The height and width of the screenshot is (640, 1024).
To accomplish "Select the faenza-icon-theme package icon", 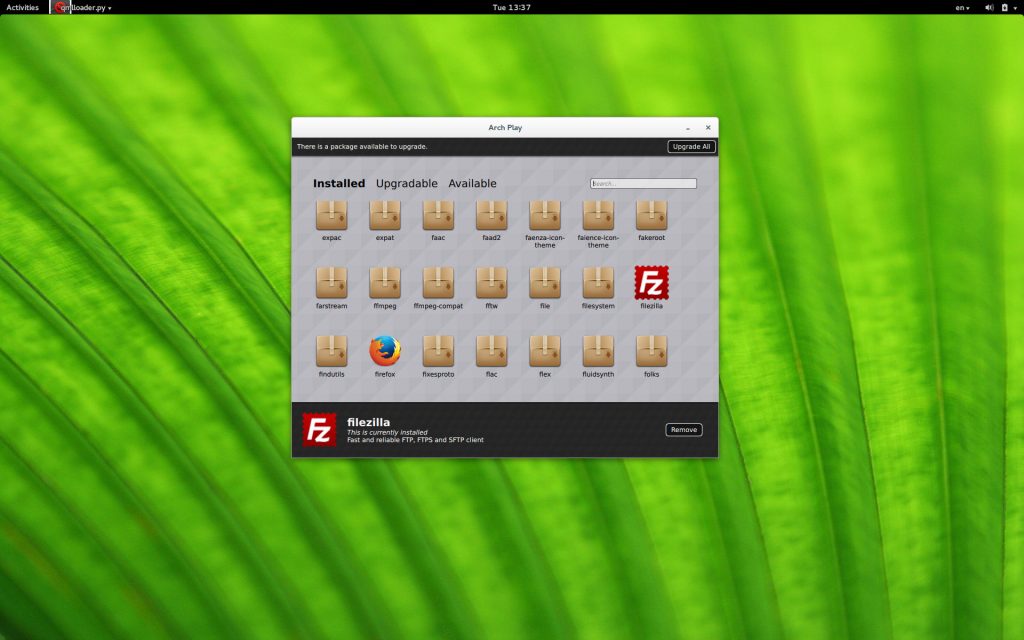I will click(545, 216).
